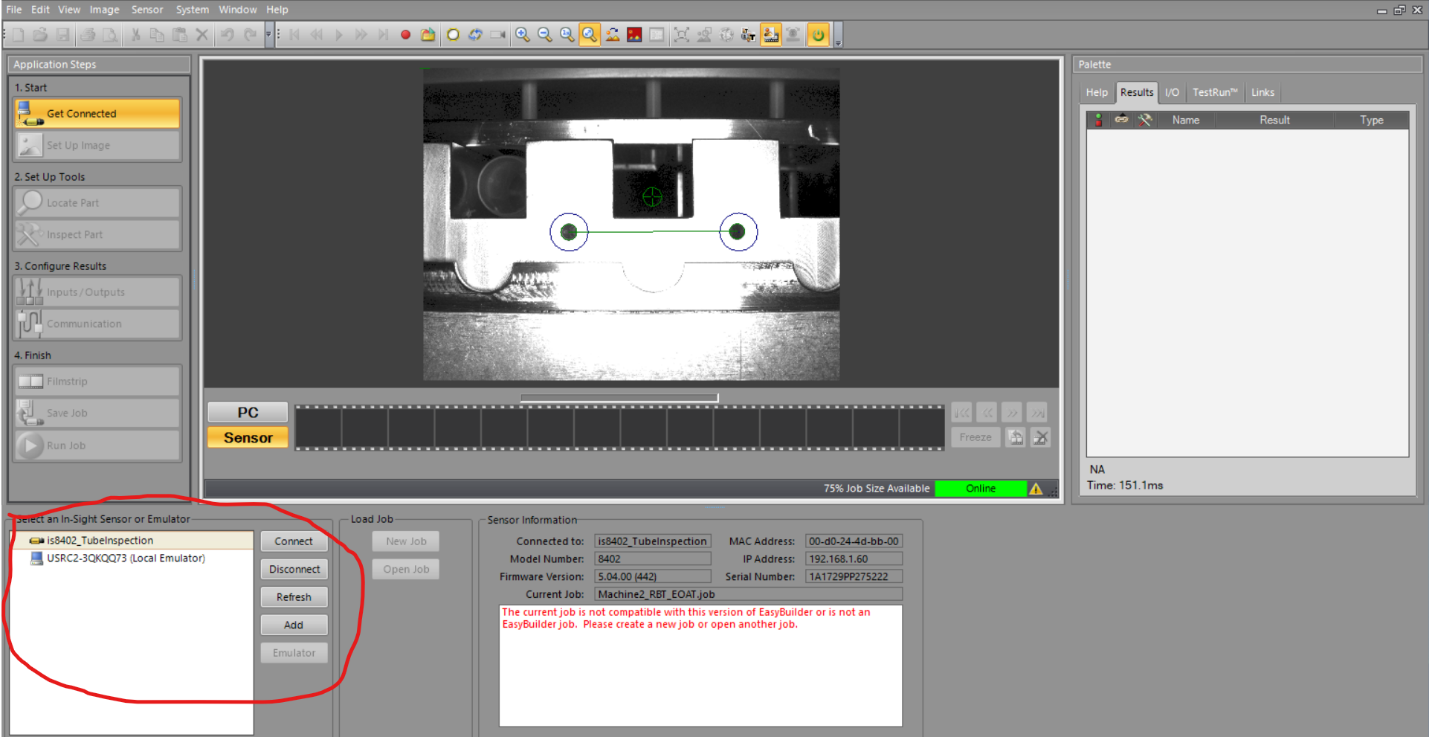The height and width of the screenshot is (737, 1429).
Task: Select USRC2-3QKQQ73 Local Emulator entry
Action: click(132, 558)
